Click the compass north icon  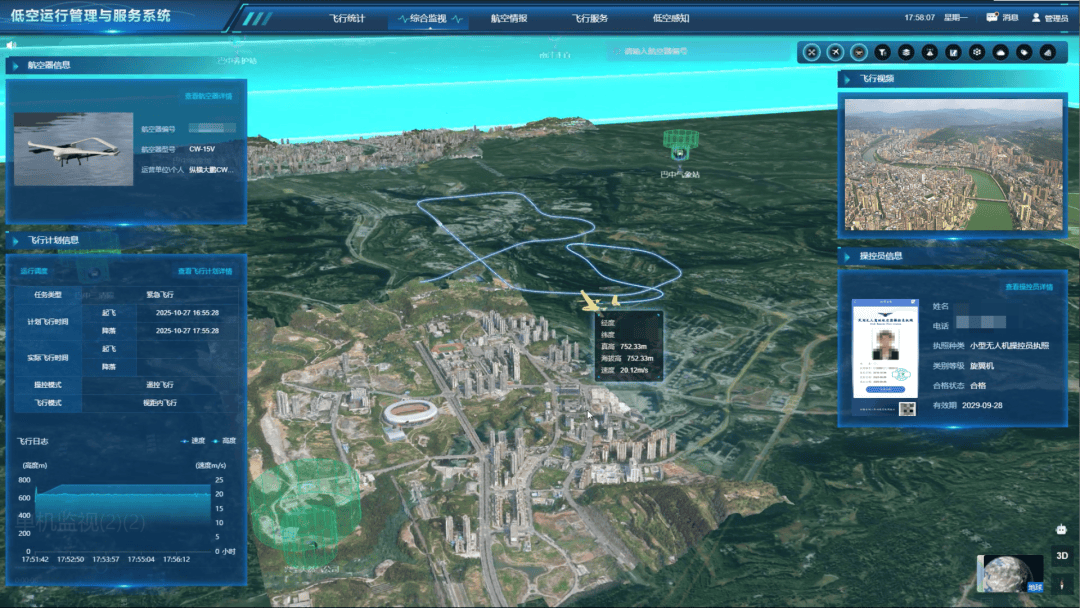click(x=1062, y=581)
